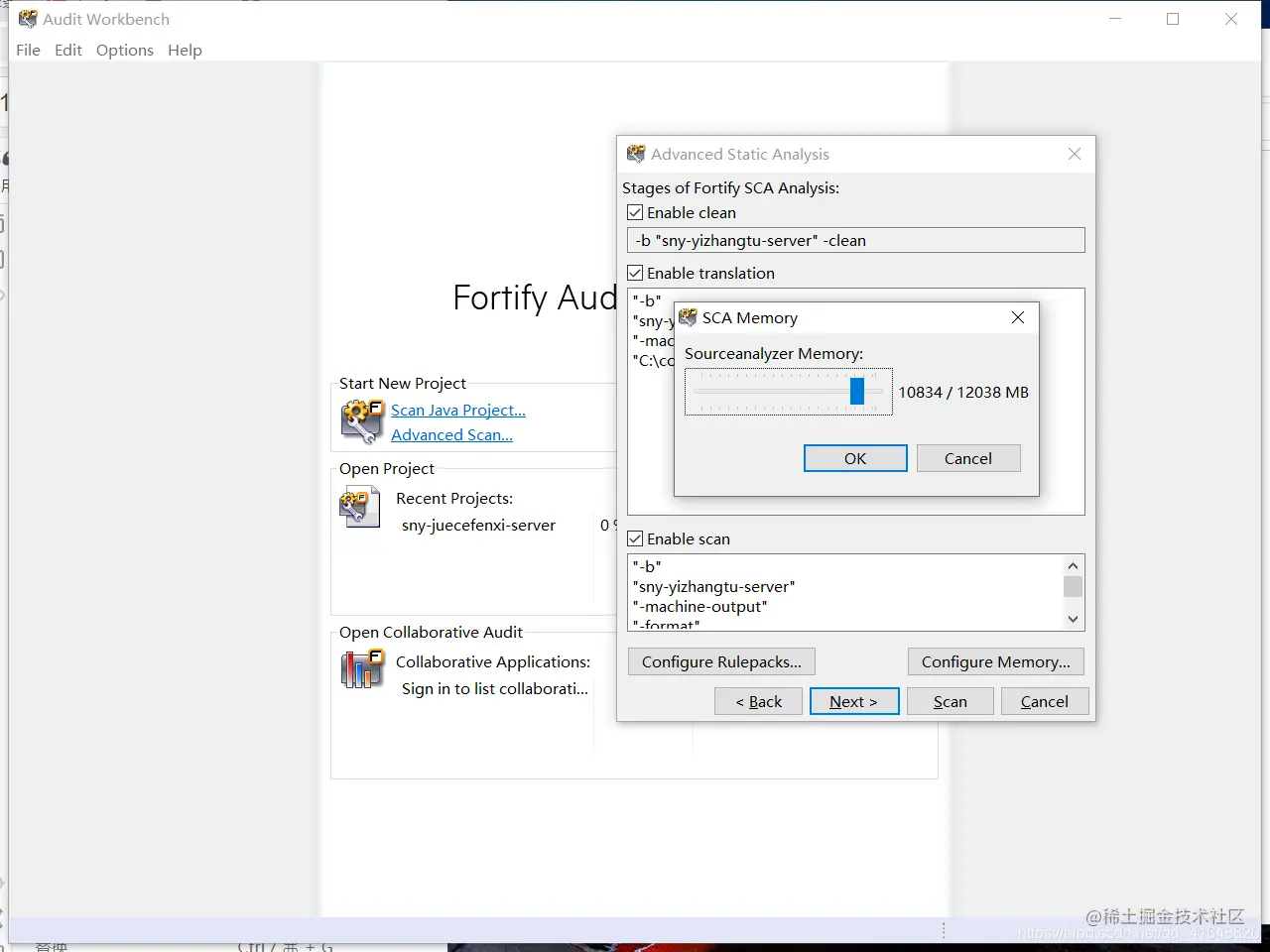Image resolution: width=1270 pixels, height=952 pixels.
Task: Click the Recent Projects document icon
Action: coord(360,507)
